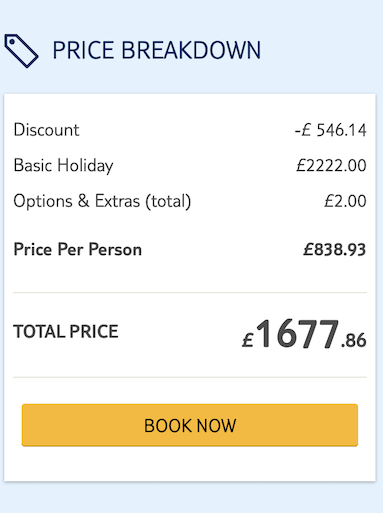The image size is (383, 513).
Task: Click the divider above TOTAL PRICE
Action: tap(190, 293)
